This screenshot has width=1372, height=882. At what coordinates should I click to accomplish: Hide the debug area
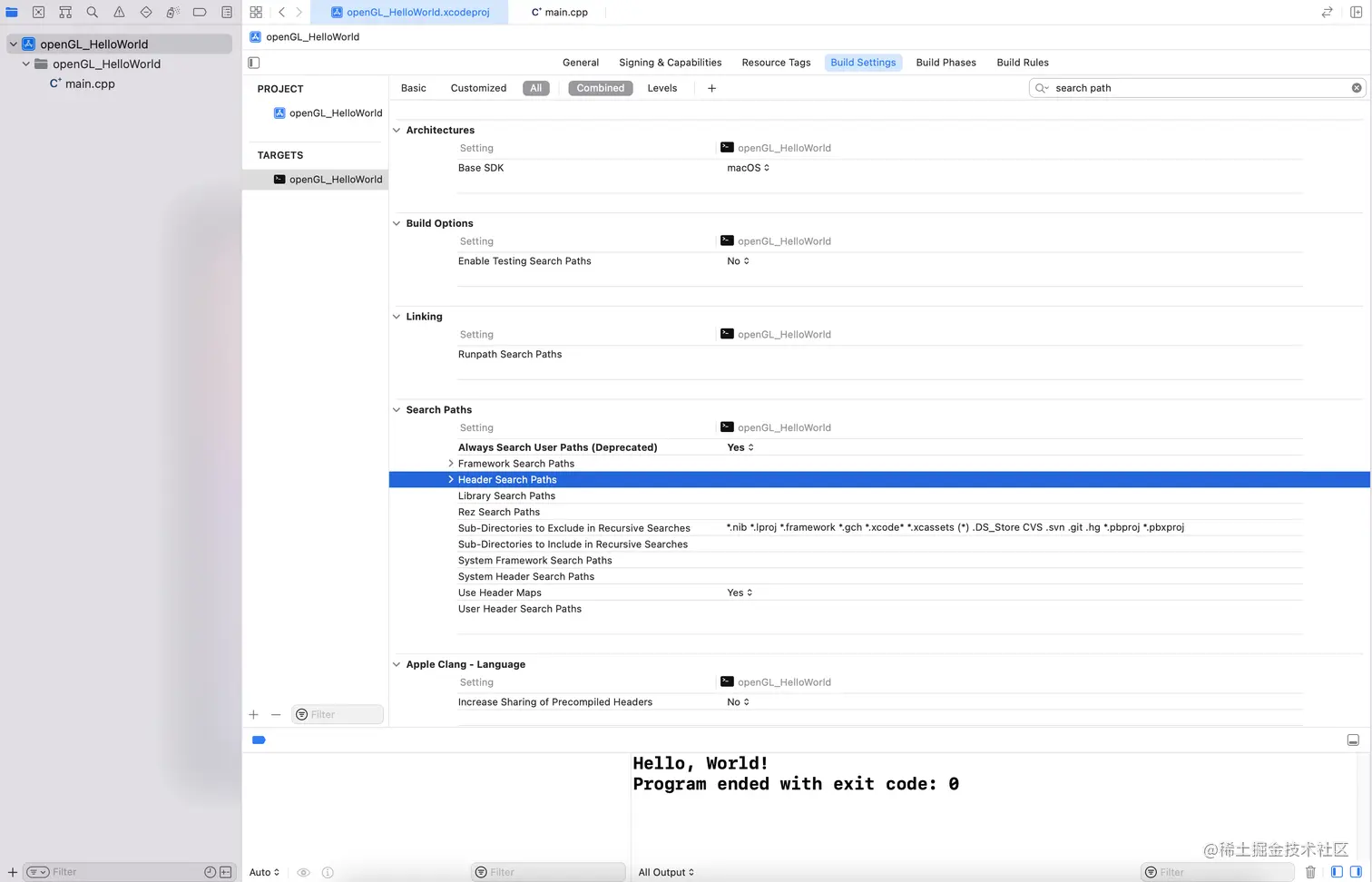tap(1353, 740)
